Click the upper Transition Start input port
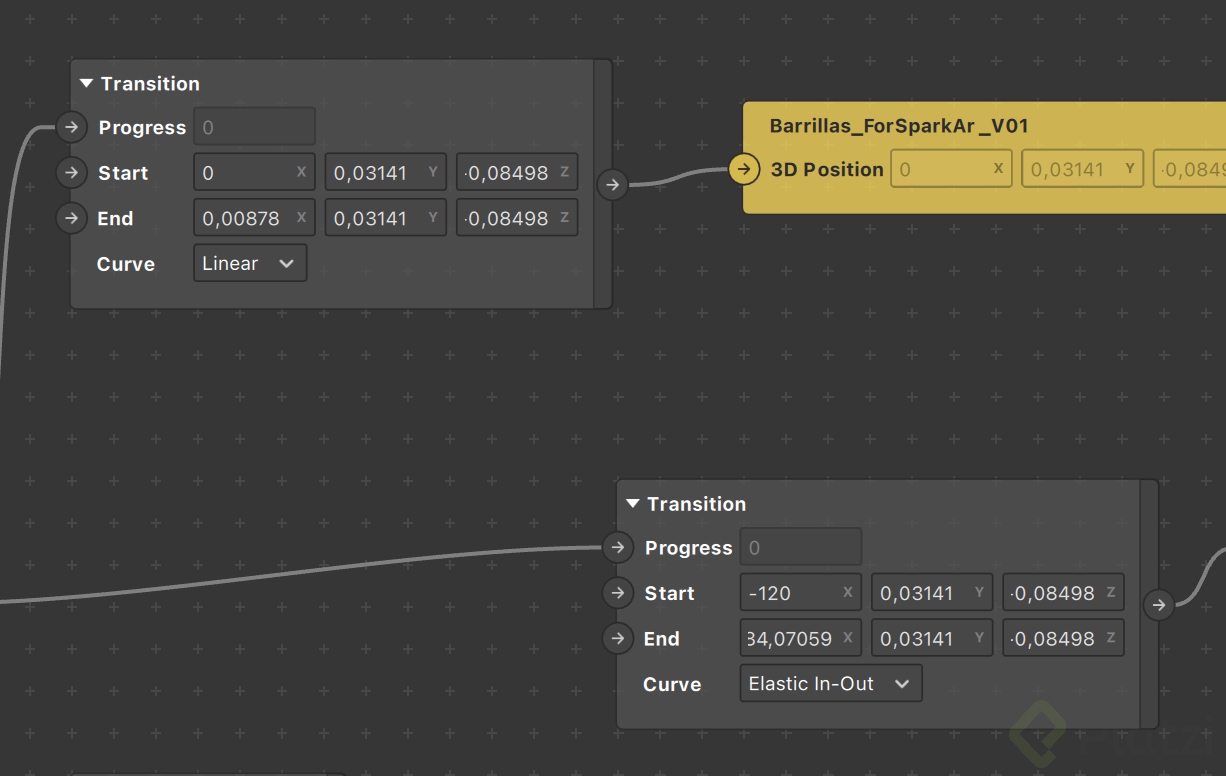Image resolution: width=1226 pixels, height=776 pixels. 71,173
